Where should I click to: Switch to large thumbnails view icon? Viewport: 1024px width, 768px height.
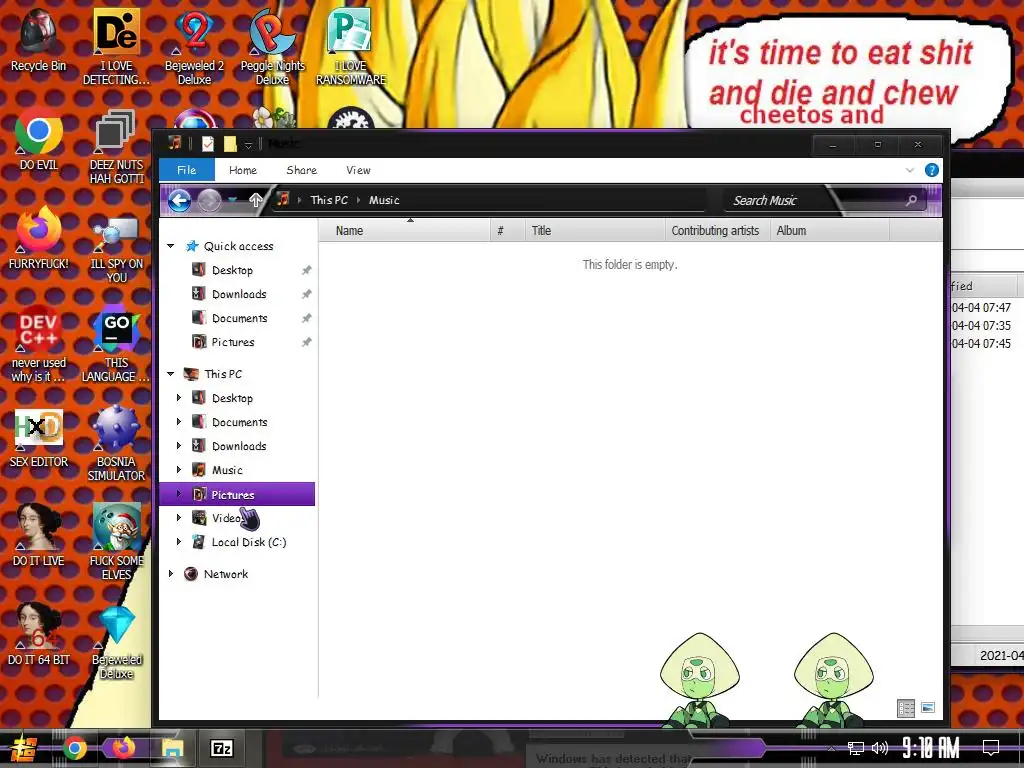pos(927,707)
